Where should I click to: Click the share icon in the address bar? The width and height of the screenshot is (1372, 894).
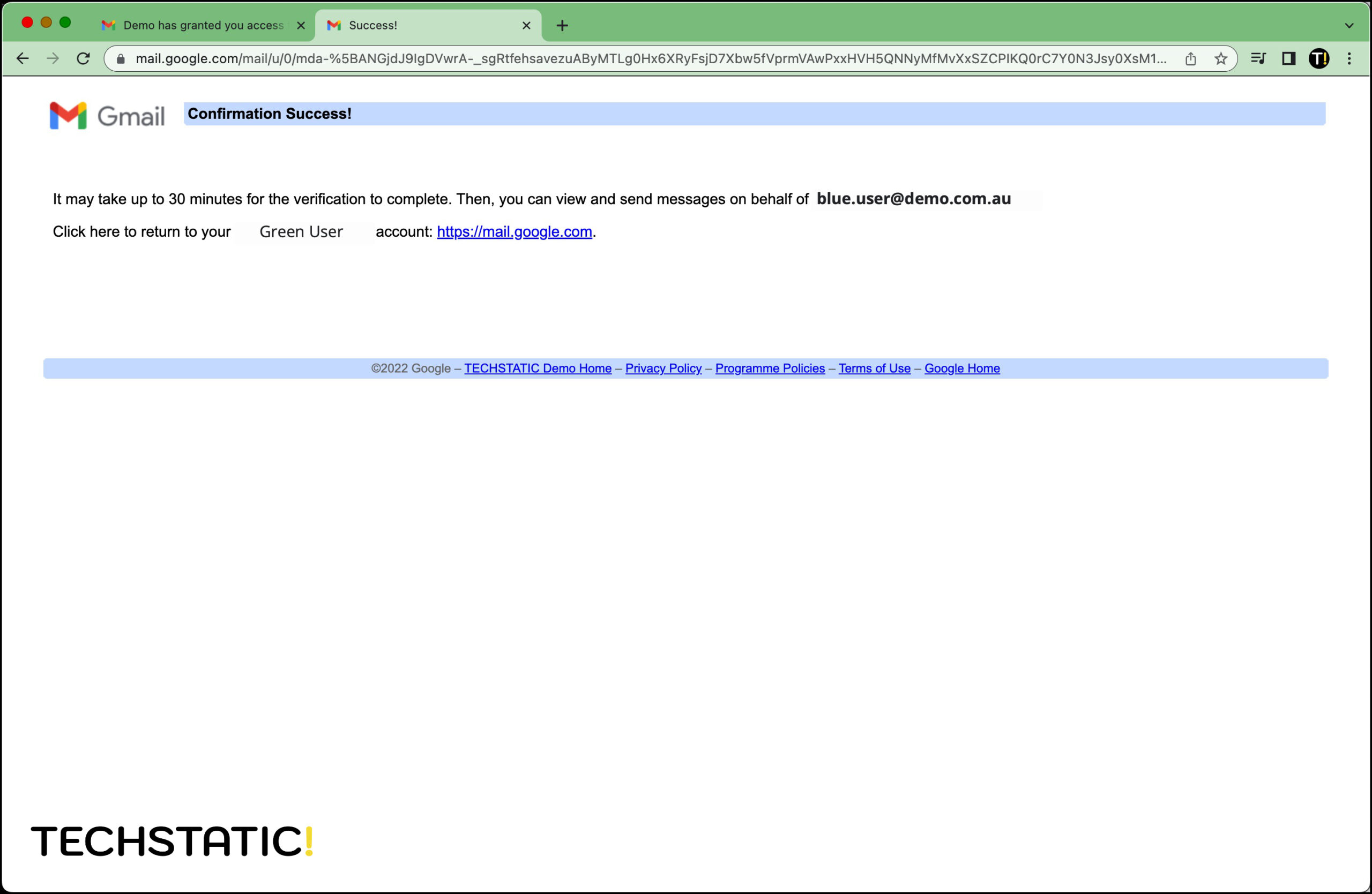[x=1190, y=58]
